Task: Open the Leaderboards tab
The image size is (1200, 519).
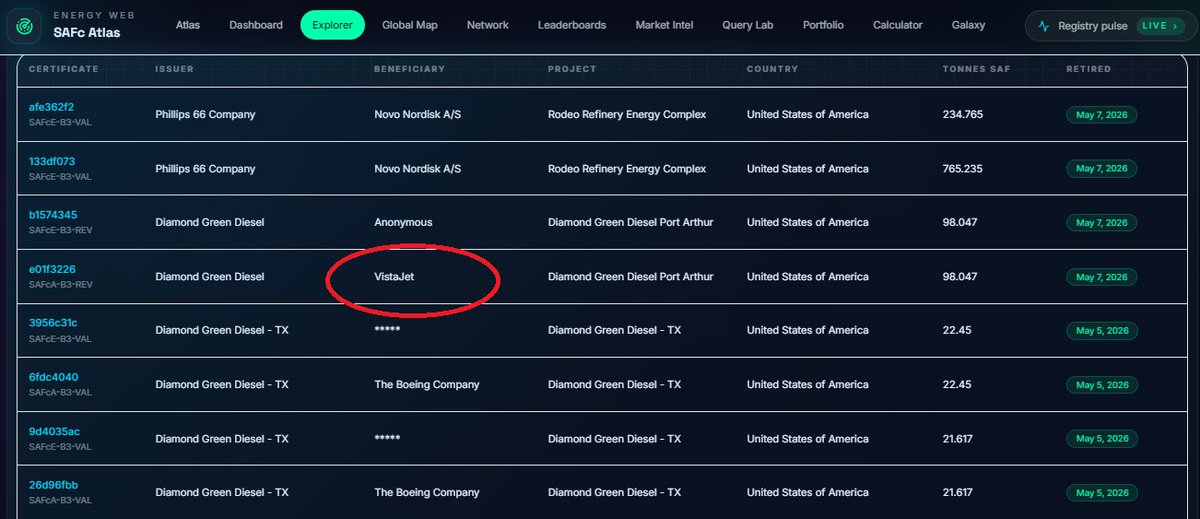Action: (572, 25)
